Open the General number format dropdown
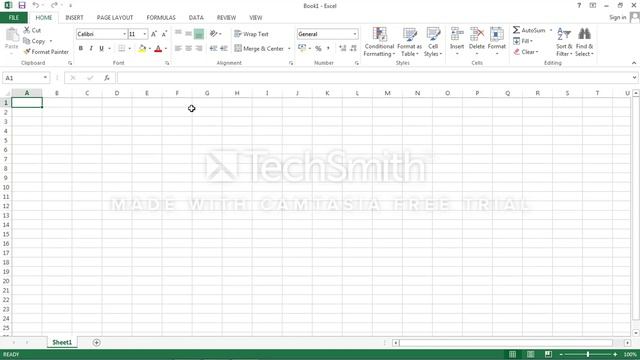640x360 pixels. tap(355, 34)
